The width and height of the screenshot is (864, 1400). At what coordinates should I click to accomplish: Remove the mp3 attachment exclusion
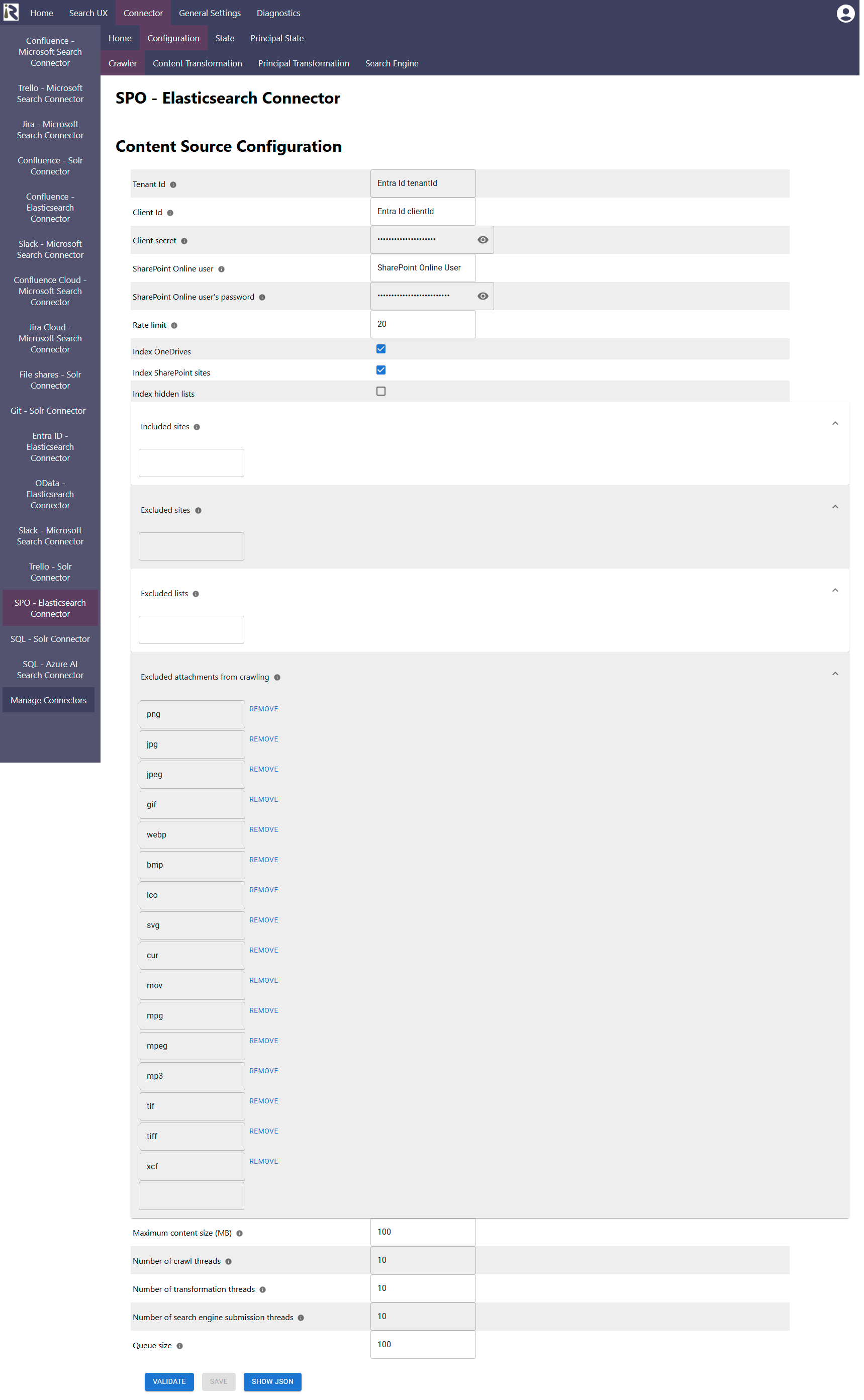(264, 1071)
